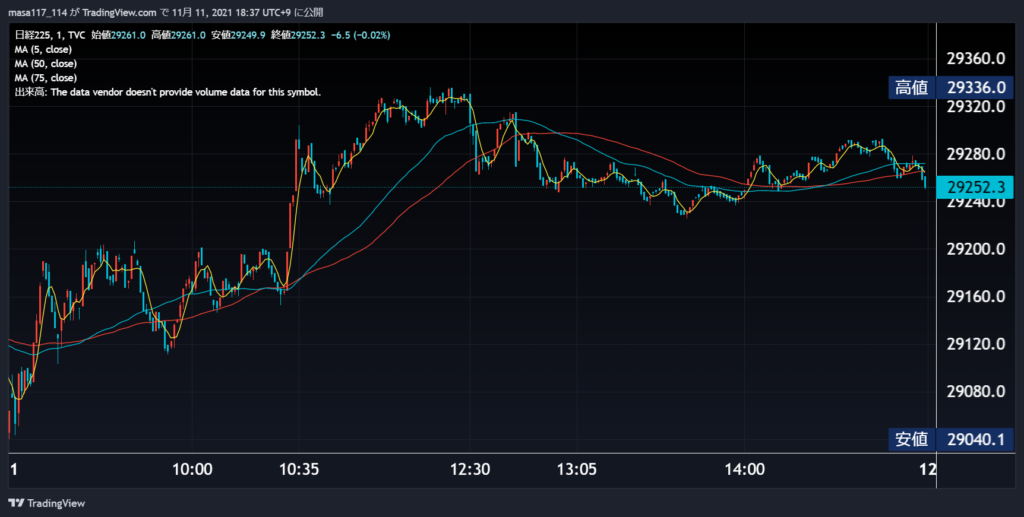Click the 10:00 time axis label
This screenshot has height=517, width=1024.
193,469
